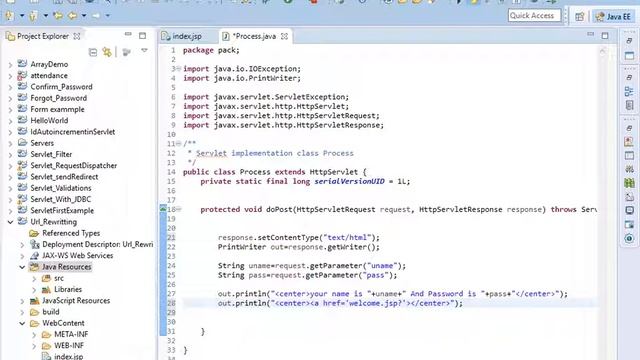The height and width of the screenshot is (360, 640).
Task: Click the editor vertical scrollbar up arrow
Action: 602,51
